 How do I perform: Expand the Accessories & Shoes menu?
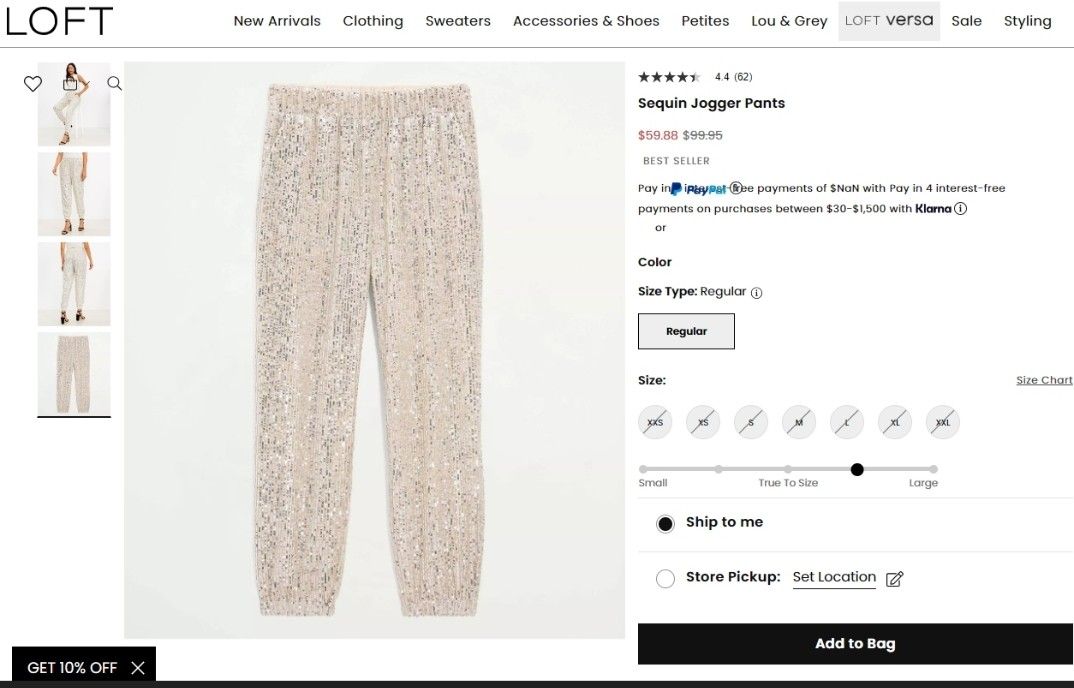pos(586,21)
